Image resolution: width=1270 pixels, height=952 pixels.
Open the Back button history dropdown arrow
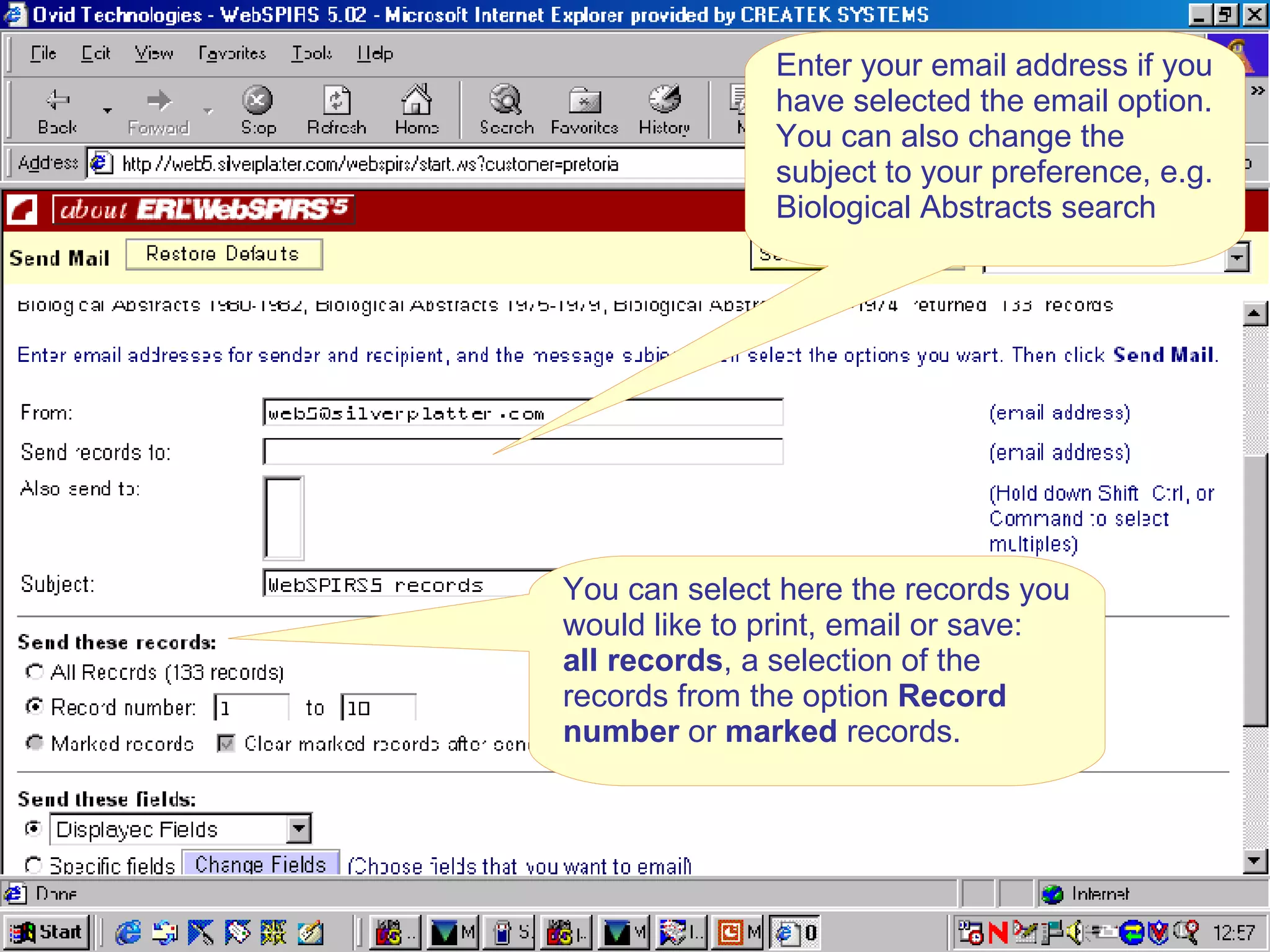[107, 110]
